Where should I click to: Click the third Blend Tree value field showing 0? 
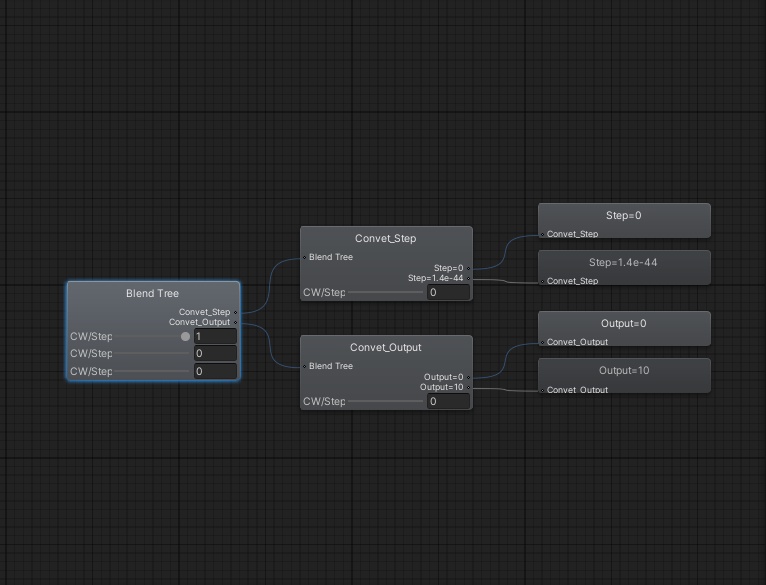[215, 371]
